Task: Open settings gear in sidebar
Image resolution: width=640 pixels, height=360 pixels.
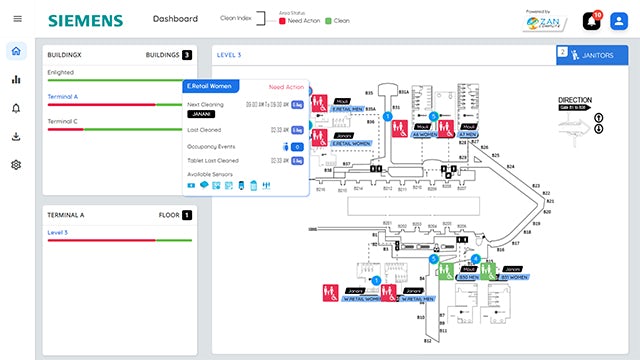Action: pyautogui.click(x=16, y=165)
